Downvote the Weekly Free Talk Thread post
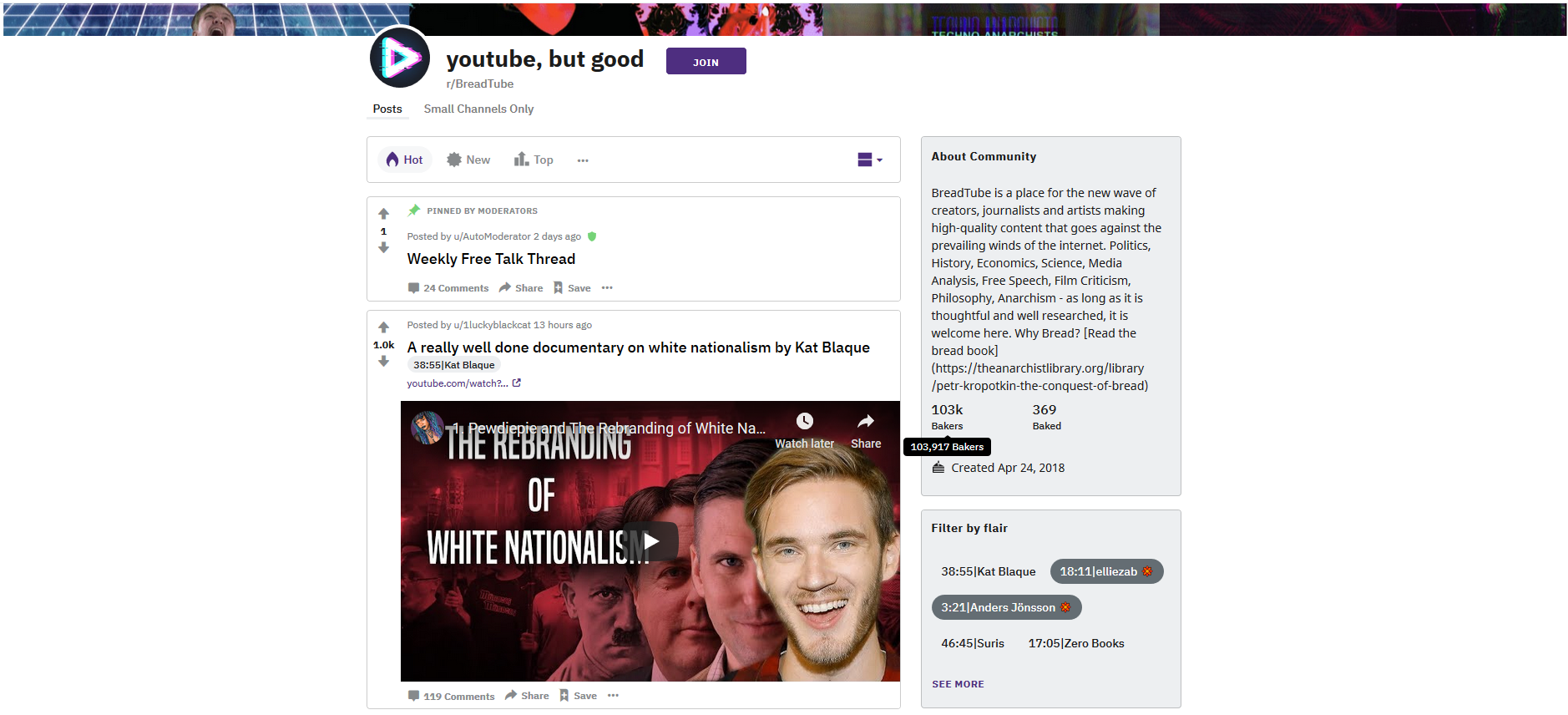 383,248
